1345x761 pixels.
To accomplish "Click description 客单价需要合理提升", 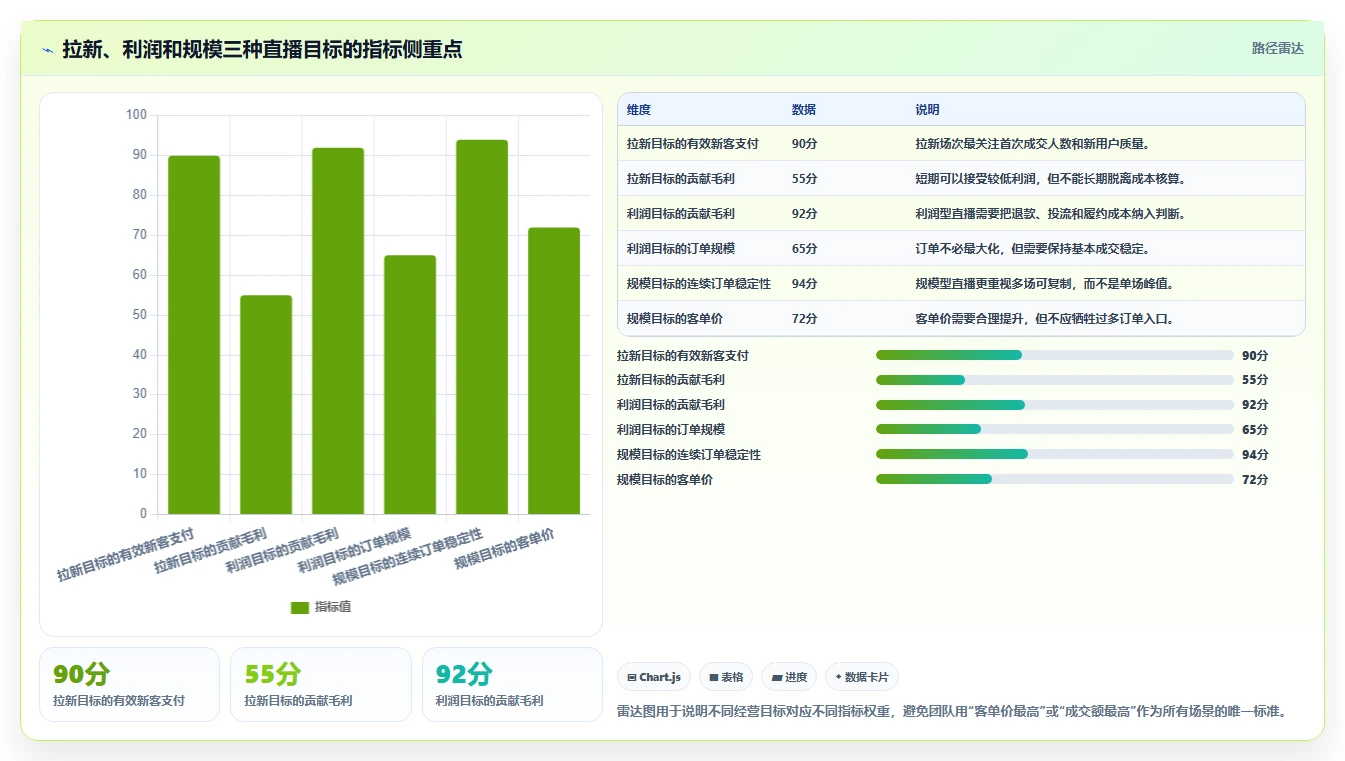I will tap(1045, 319).
